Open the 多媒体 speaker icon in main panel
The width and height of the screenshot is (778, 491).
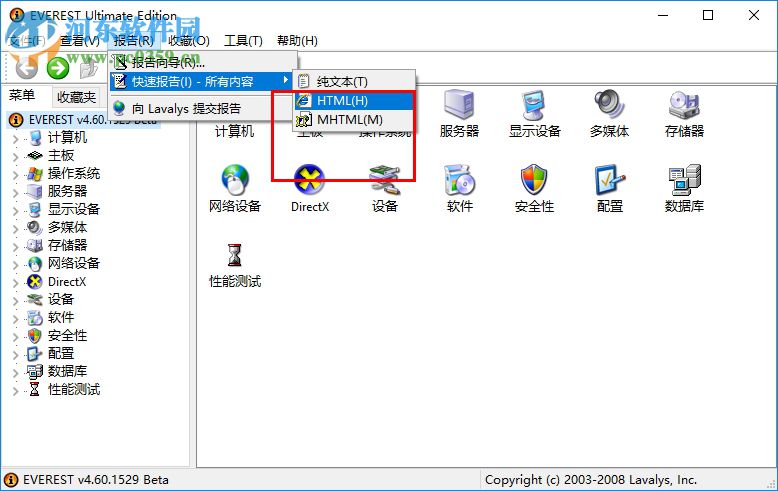[x=609, y=105]
